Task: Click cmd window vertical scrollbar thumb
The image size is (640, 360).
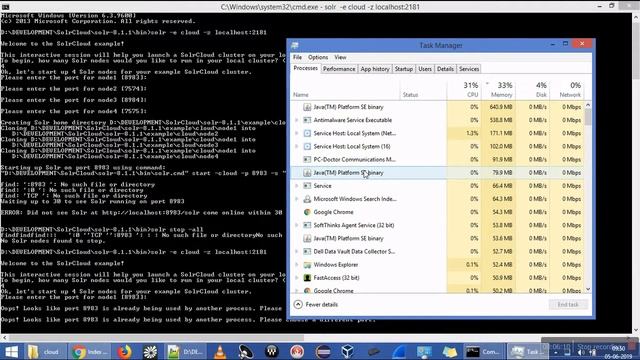Action: [x=636, y=51]
